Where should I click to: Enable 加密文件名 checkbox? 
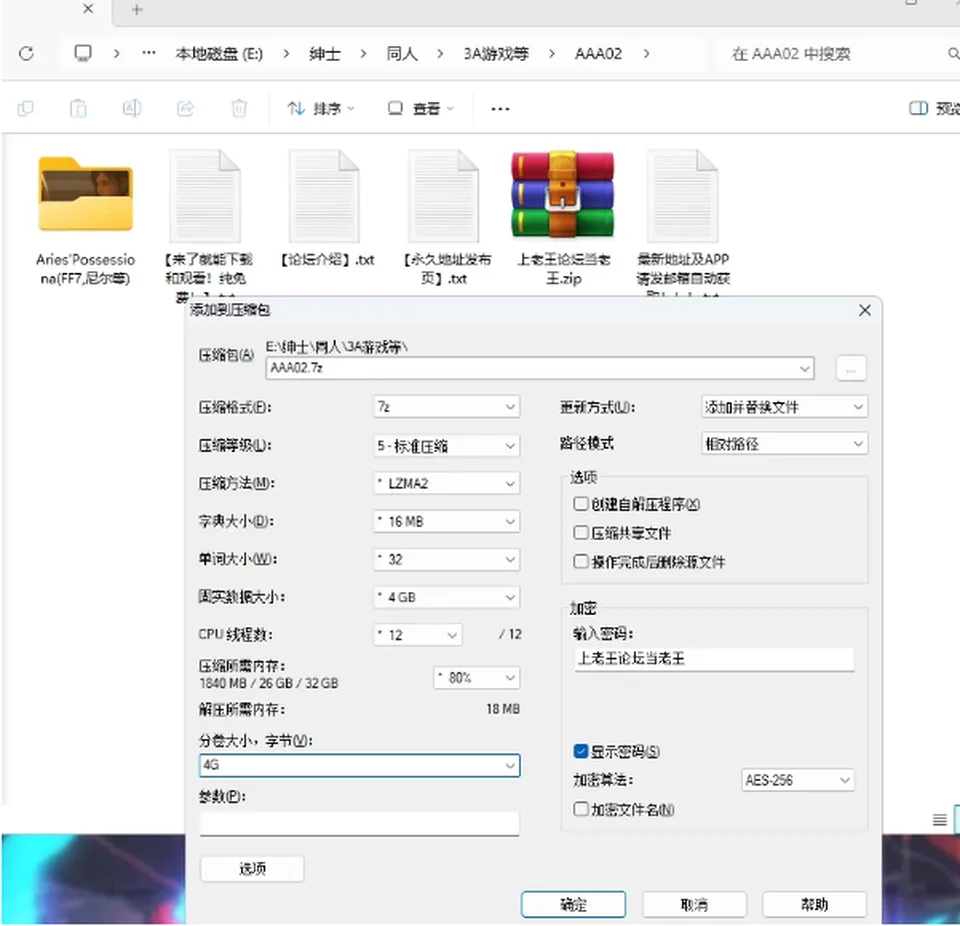click(580, 810)
